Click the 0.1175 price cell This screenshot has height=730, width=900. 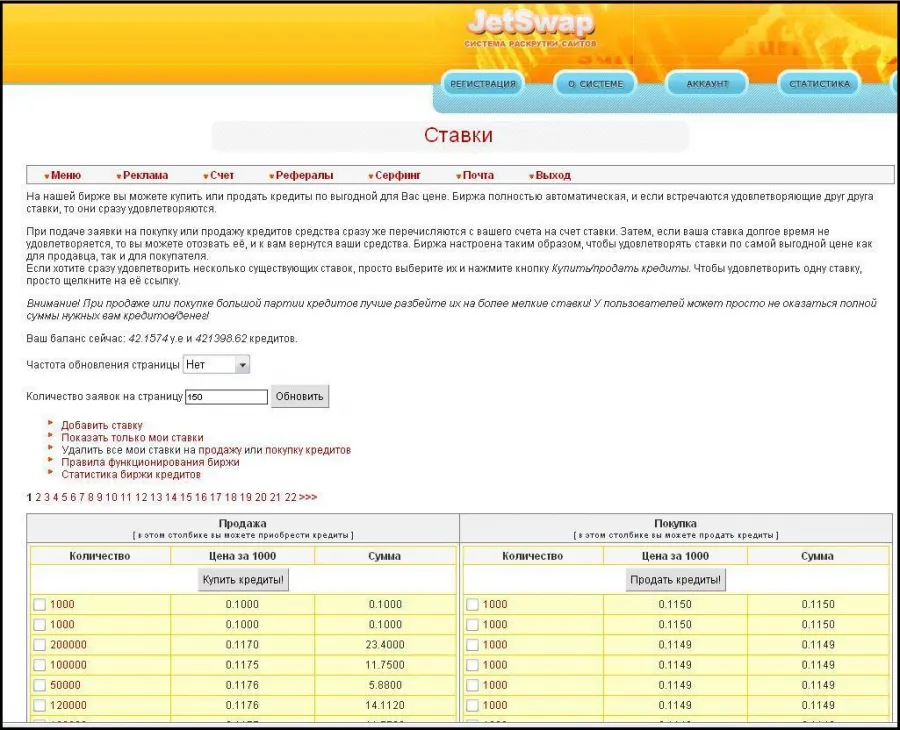point(242,665)
